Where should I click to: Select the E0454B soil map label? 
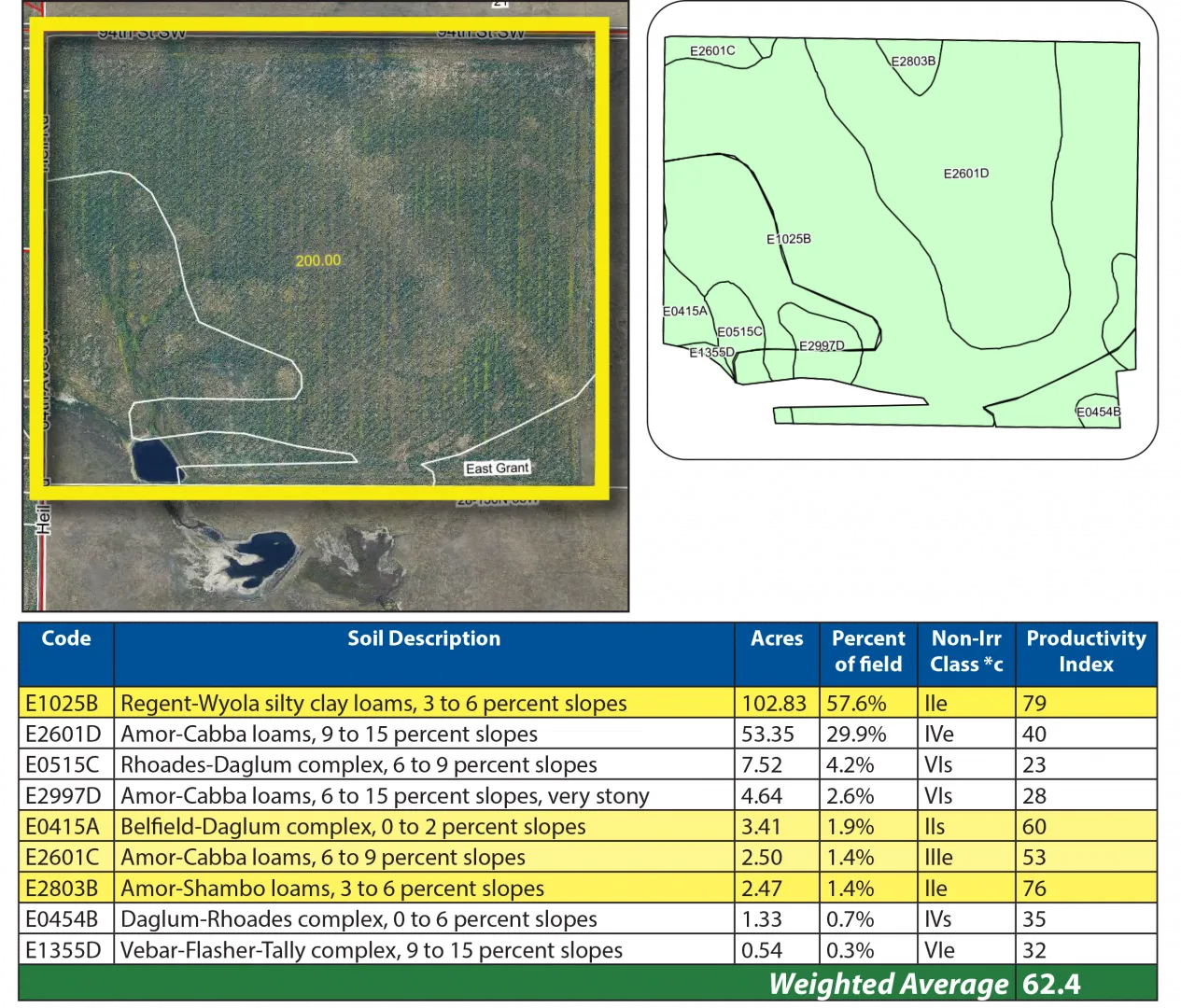[x=1098, y=412]
